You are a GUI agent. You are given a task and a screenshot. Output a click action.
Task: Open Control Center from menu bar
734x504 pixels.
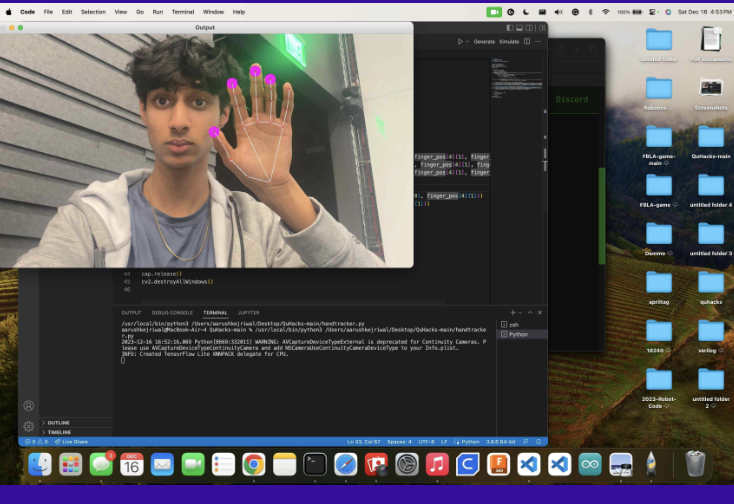pos(652,12)
